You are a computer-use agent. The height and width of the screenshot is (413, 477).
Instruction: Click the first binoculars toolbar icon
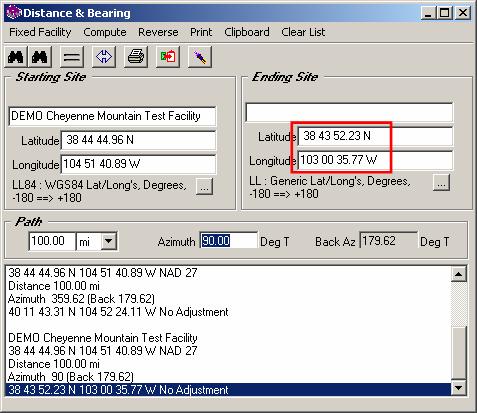16,57
